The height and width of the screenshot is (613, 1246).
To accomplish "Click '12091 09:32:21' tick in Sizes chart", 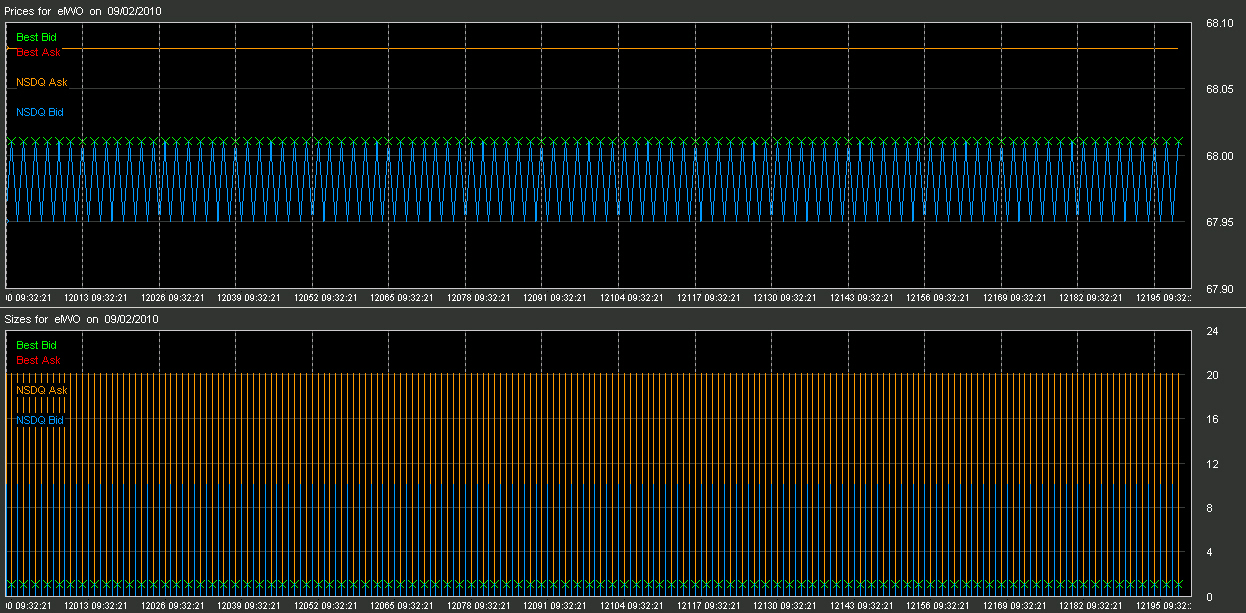I will click(556, 606).
